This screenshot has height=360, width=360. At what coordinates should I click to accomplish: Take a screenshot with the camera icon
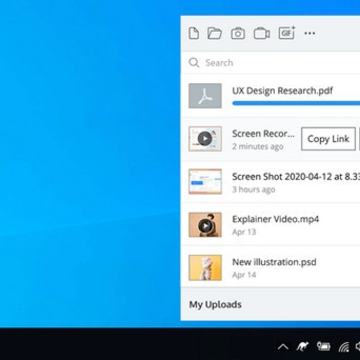click(238, 34)
